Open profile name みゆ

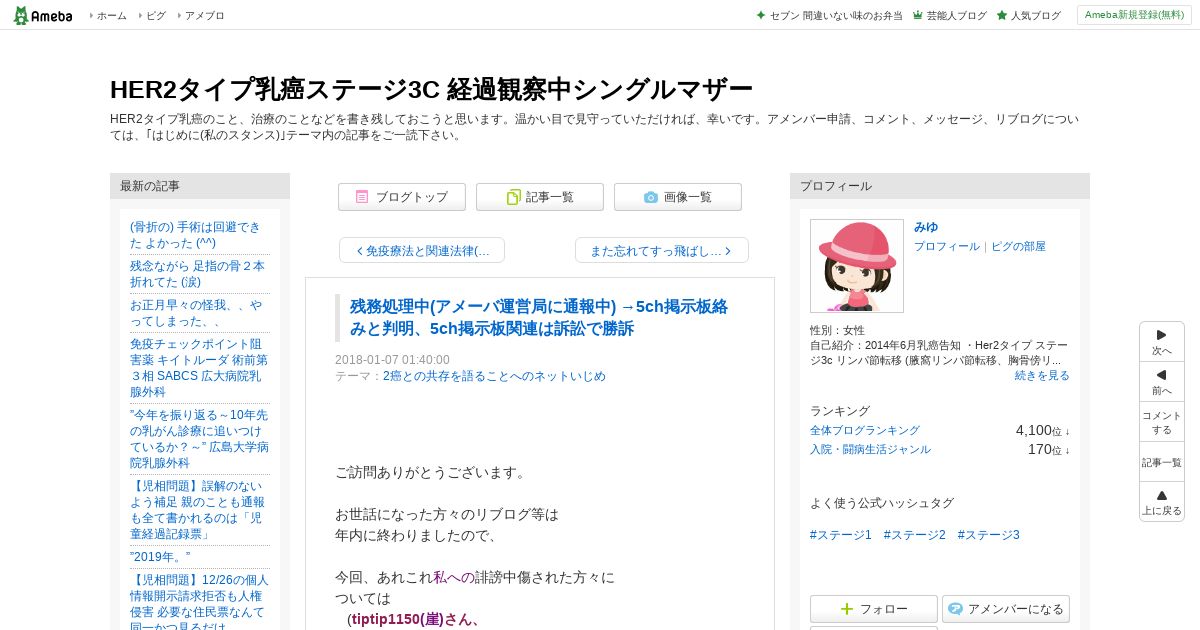tap(926, 227)
